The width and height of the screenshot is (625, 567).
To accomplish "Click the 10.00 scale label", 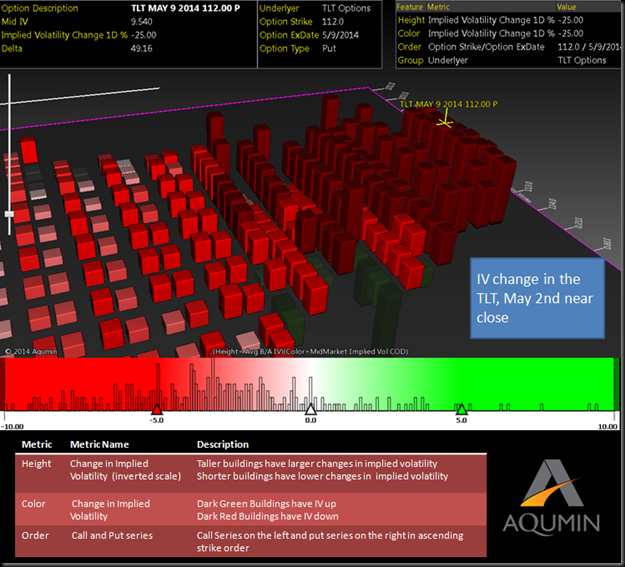I will pos(607,426).
